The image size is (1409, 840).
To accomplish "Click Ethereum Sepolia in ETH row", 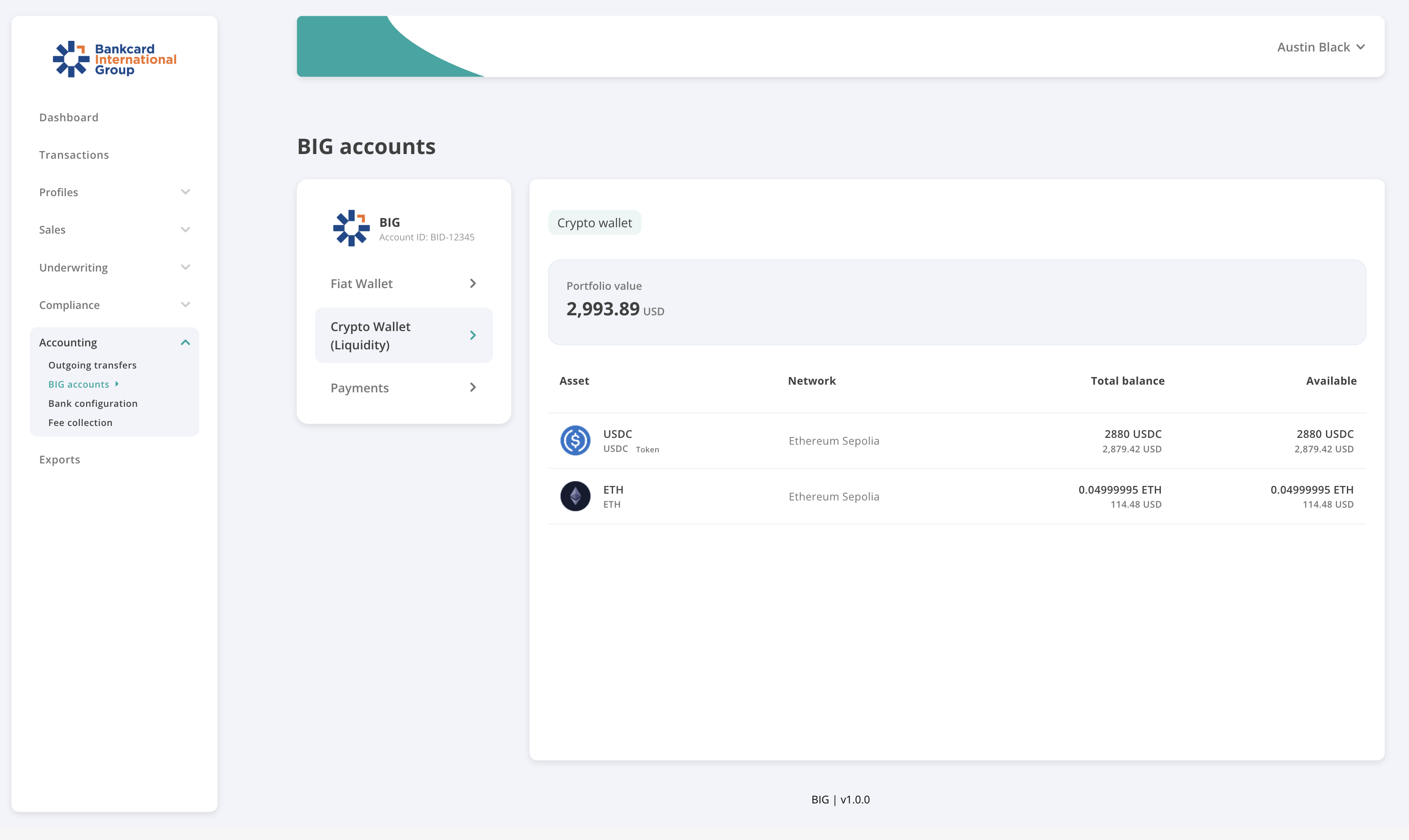I will (x=834, y=497).
